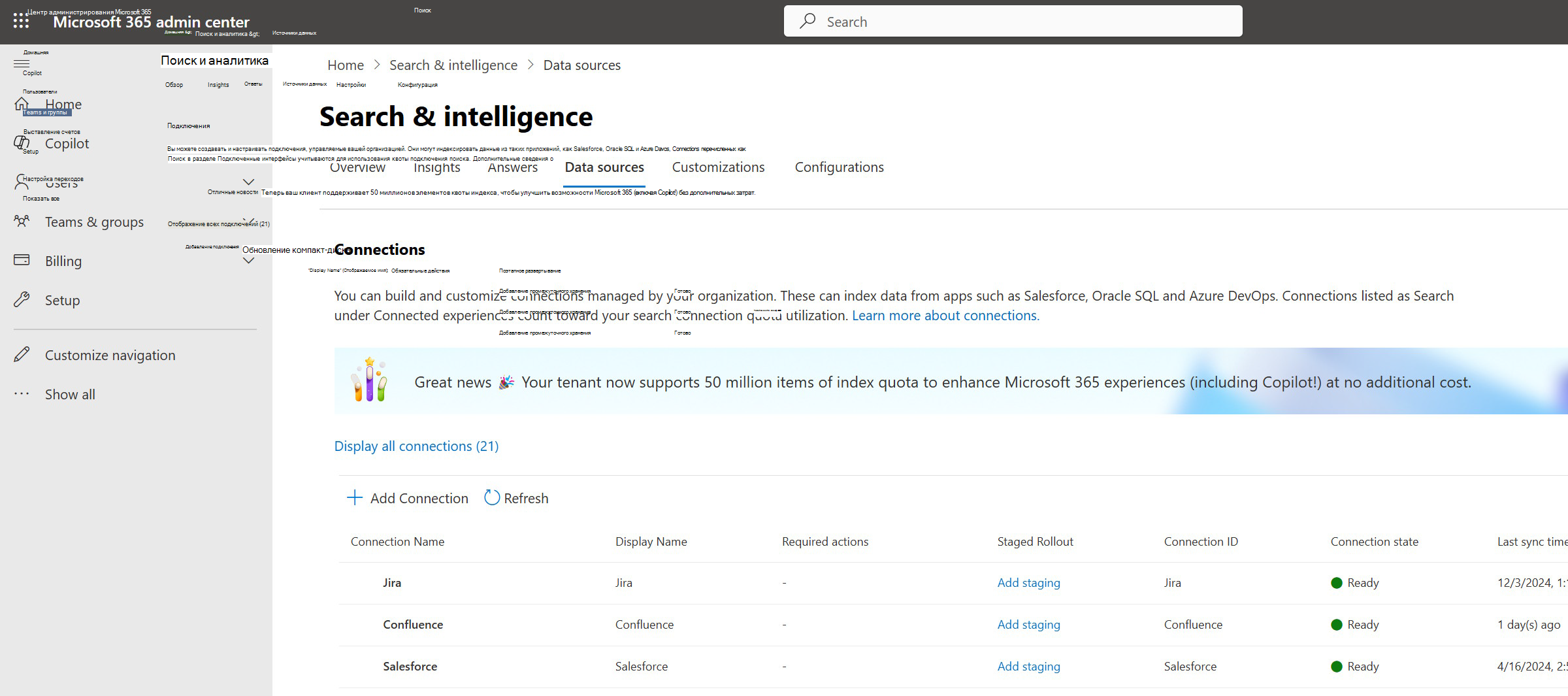This screenshot has height=696, width=1568.
Task: Open the Salesforce connection name
Action: 410,667
